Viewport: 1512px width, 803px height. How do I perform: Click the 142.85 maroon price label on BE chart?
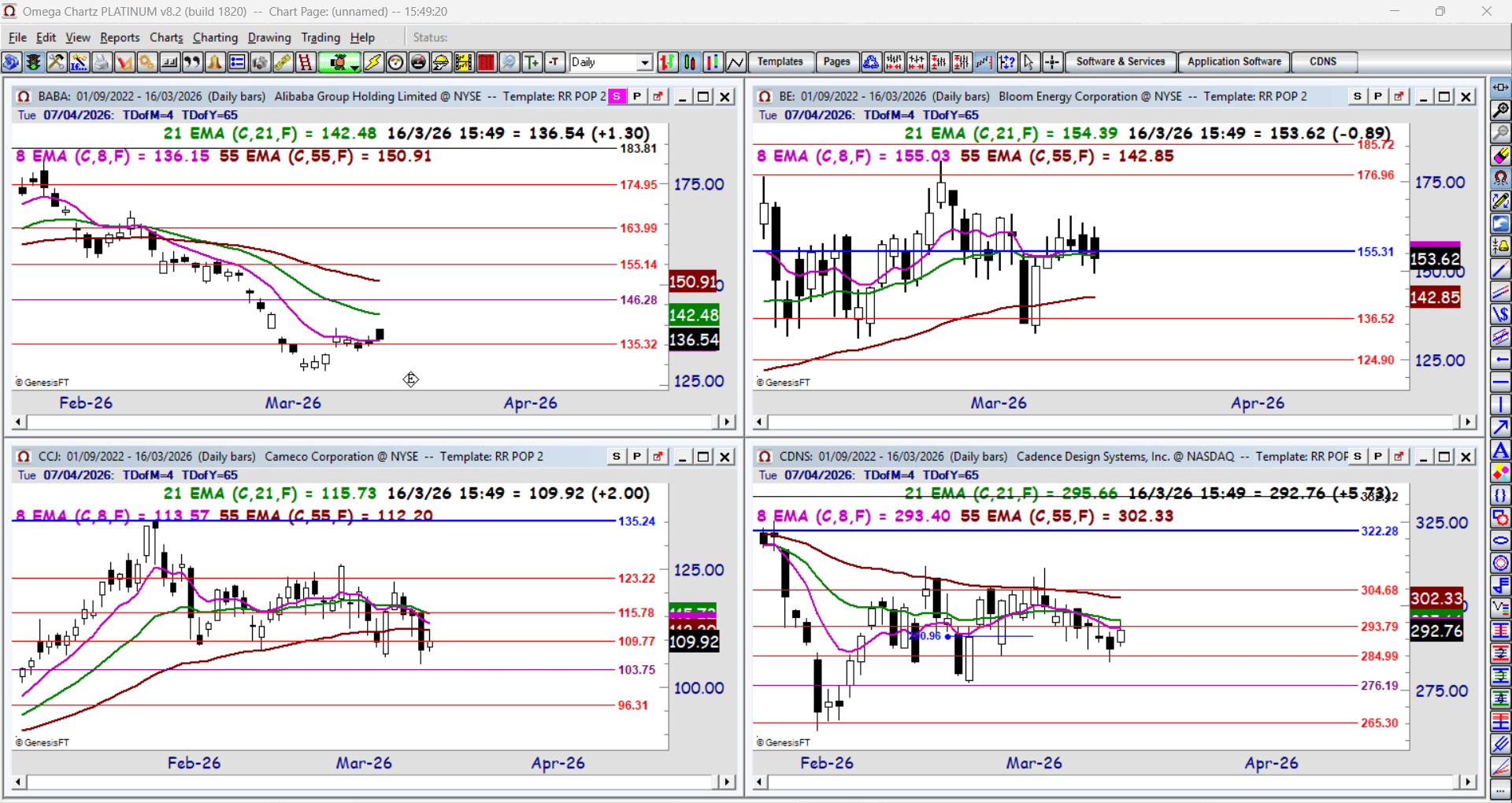click(1435, 298)
